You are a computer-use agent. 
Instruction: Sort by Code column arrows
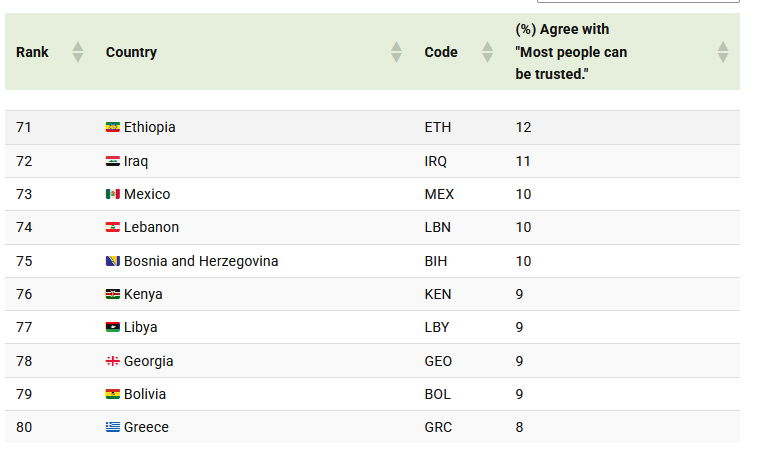point(487,52)
